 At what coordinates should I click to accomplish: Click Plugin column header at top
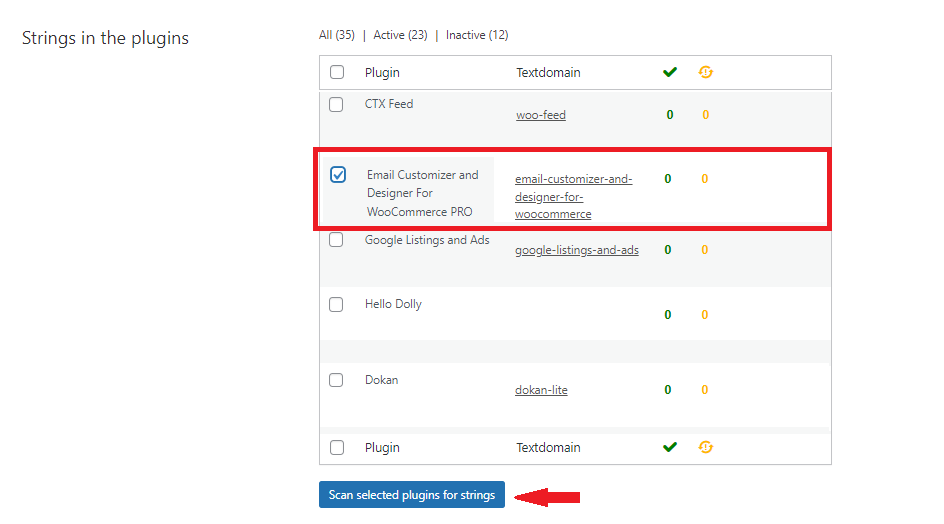(x=382, y=72)
